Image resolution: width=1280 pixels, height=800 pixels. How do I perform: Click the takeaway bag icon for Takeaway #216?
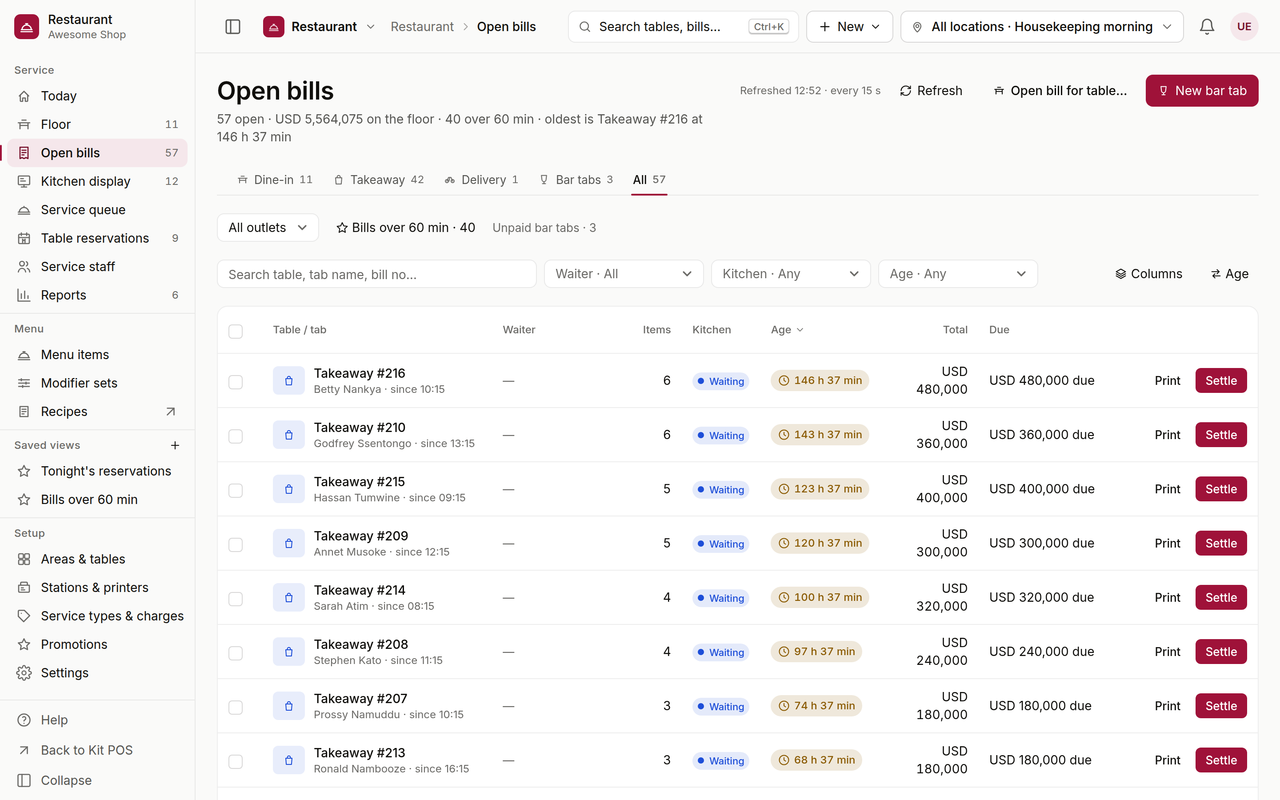click(x=289, y=381)
